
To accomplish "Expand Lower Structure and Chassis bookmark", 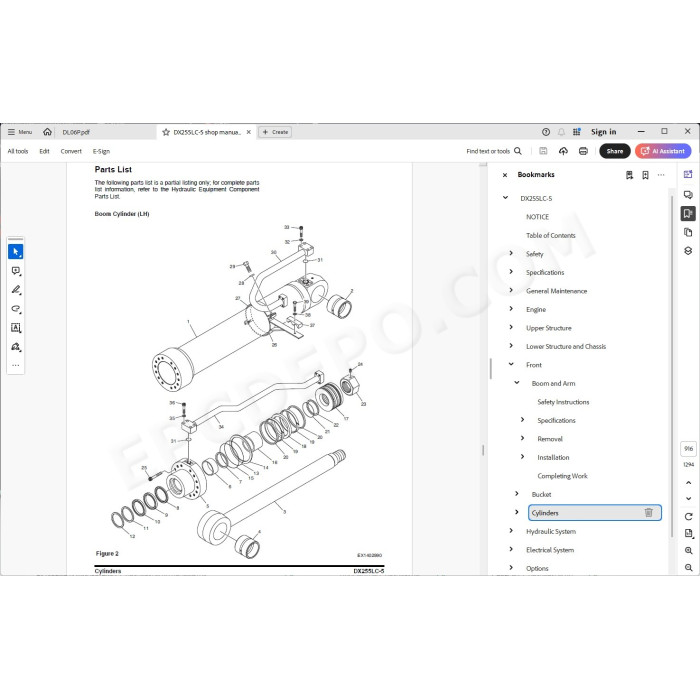I will (x=511, y=346).
